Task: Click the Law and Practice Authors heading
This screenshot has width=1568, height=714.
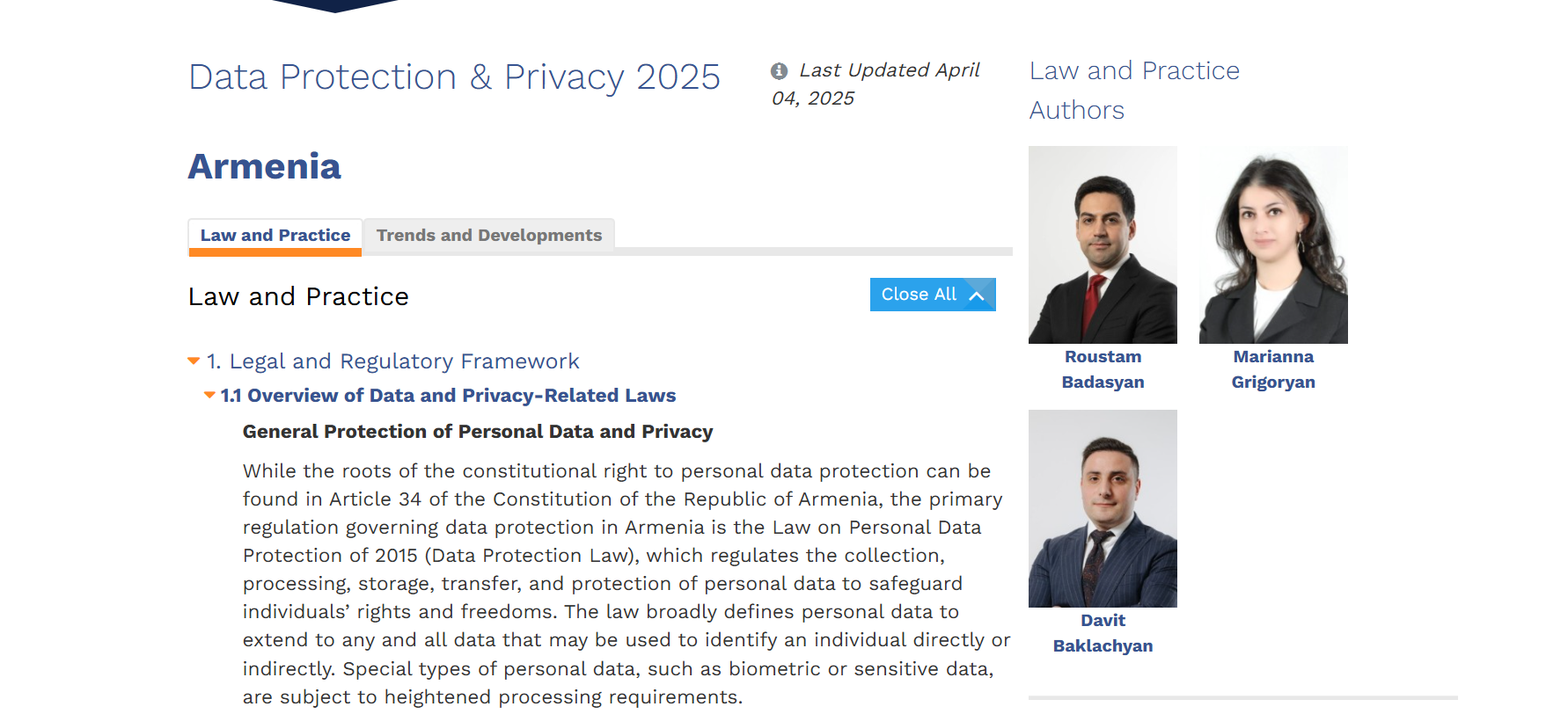Action: 1134,90
